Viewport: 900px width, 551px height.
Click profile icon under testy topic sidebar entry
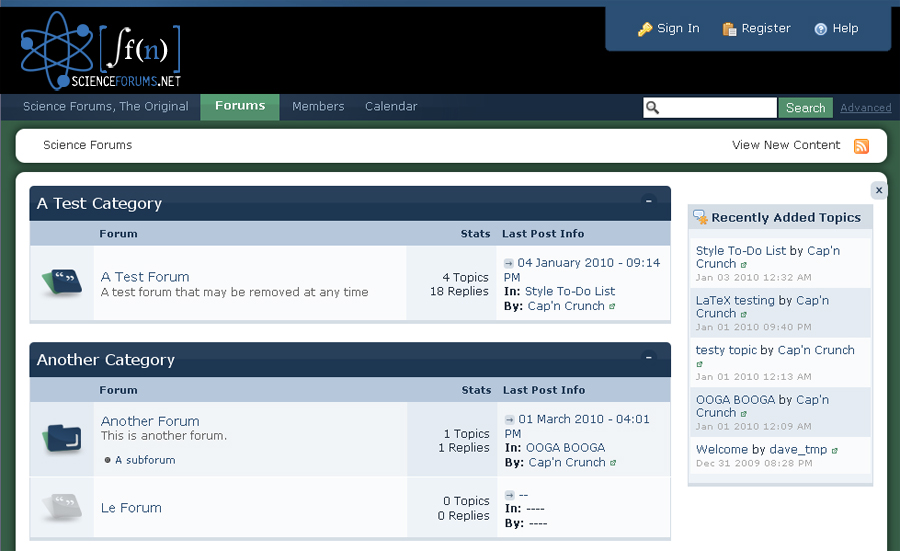click(x=699, y=364)
